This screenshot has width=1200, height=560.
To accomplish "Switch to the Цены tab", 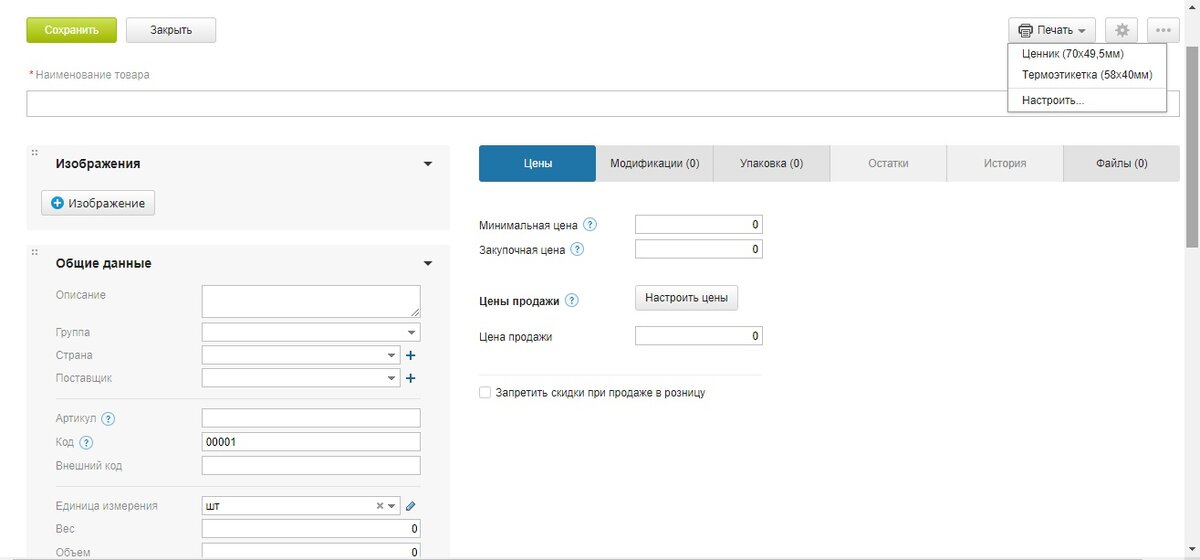I will click(537, 164).
